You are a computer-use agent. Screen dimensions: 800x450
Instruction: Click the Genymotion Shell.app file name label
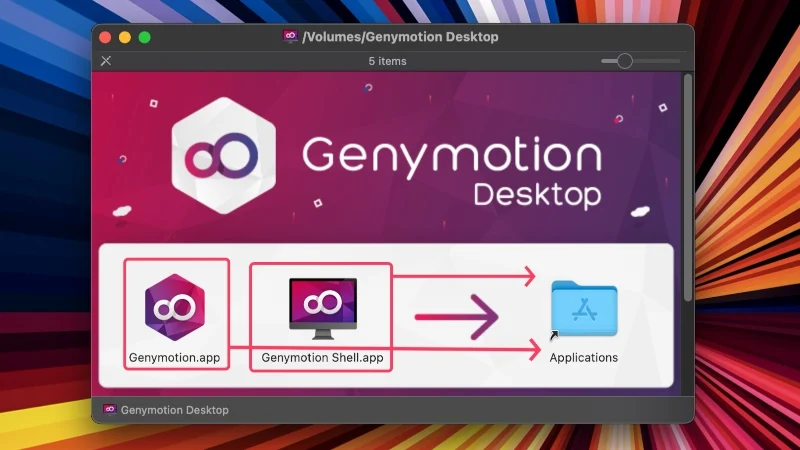pyautogui.click(x=322, y=357)
